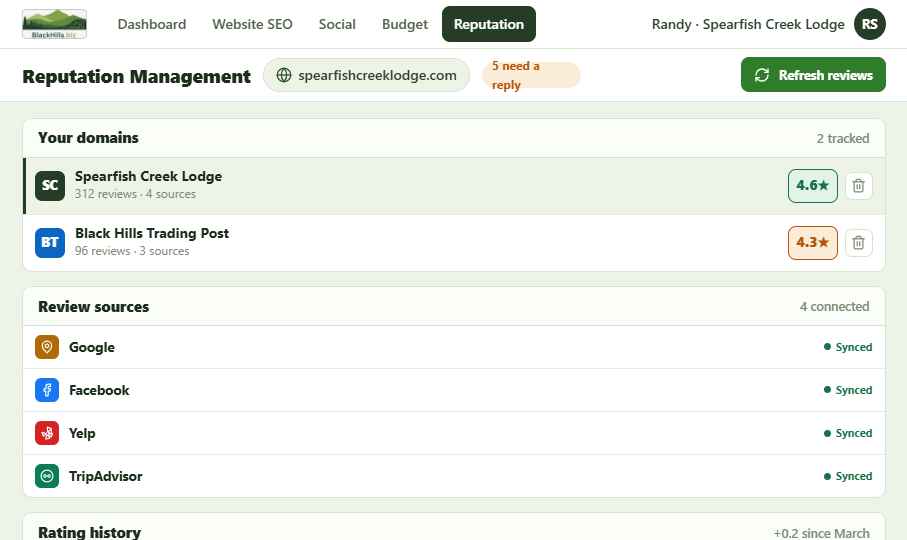Select the Reputation tab
This screenshot has height=540, width=907.
point(489,24)
